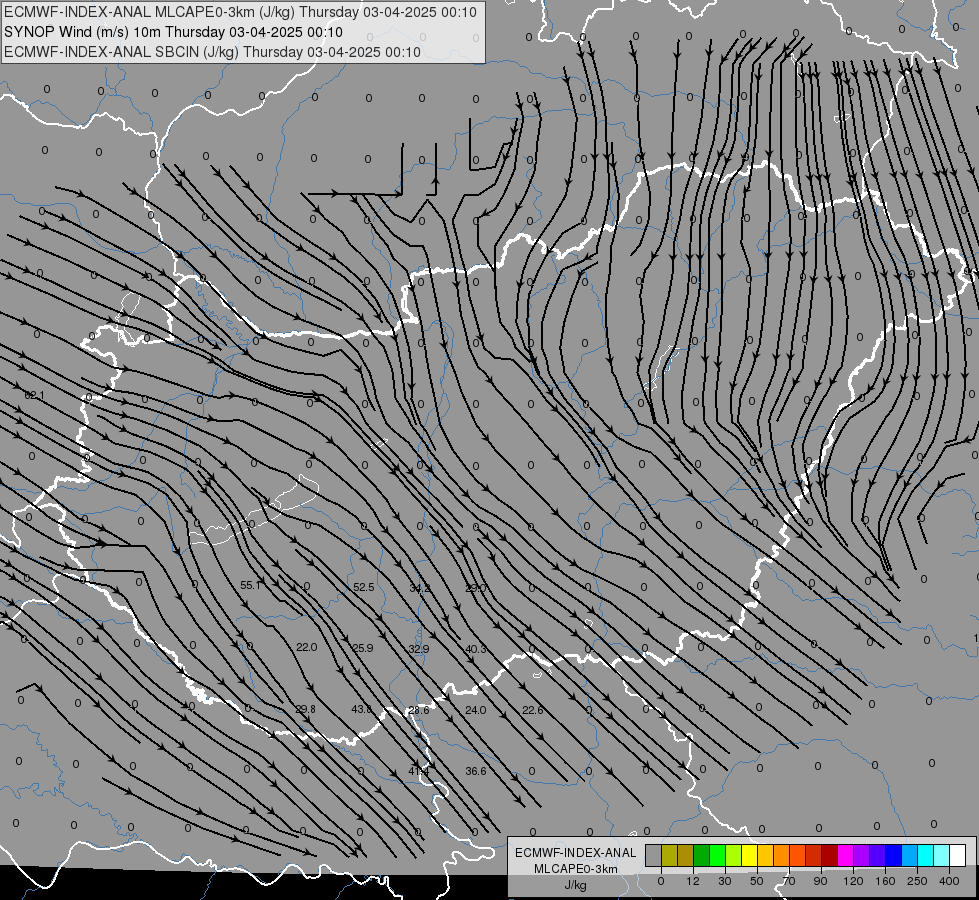Click the legend scale label '120'

(x=853, y=881)
